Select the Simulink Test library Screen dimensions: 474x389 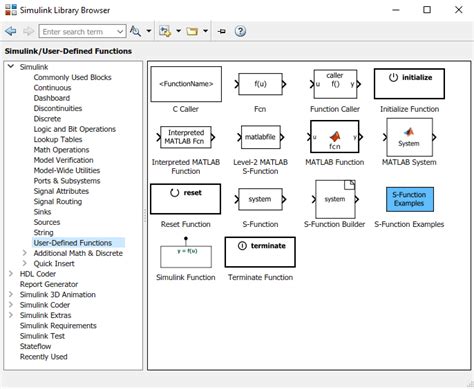point(42,336)
